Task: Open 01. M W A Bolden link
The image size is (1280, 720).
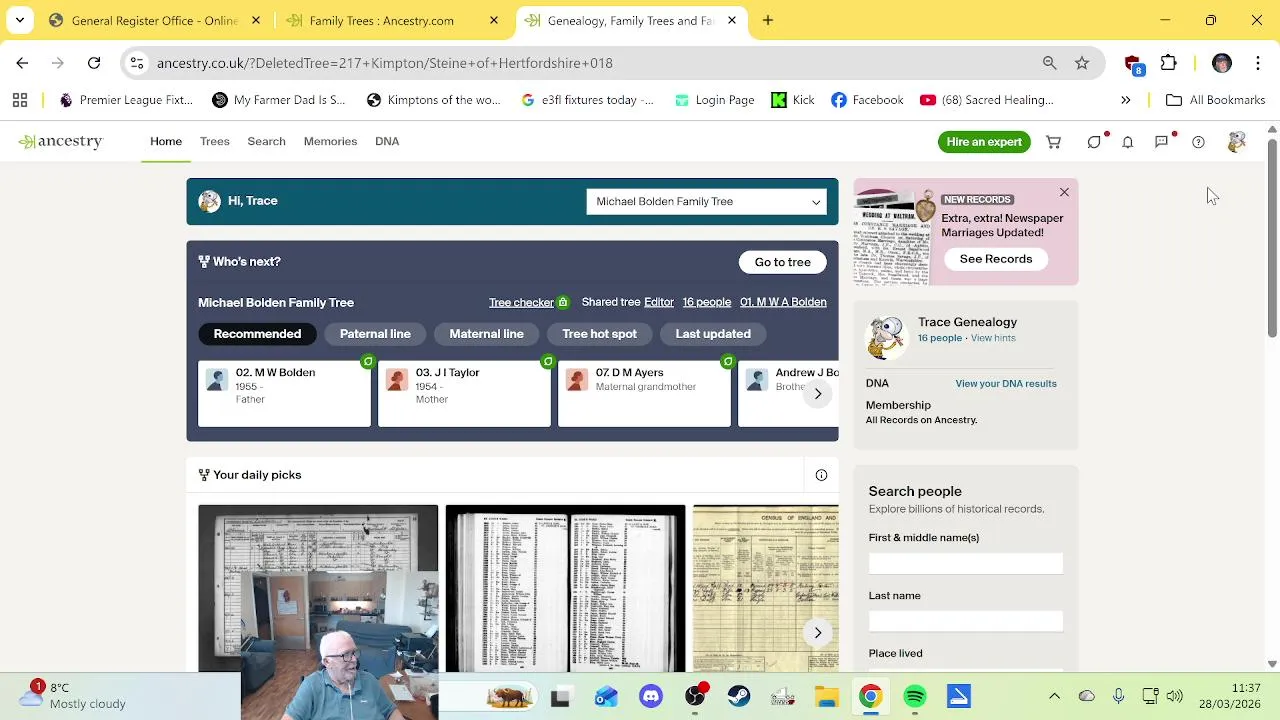Action: pyautogui.click(x=783, y=302)
